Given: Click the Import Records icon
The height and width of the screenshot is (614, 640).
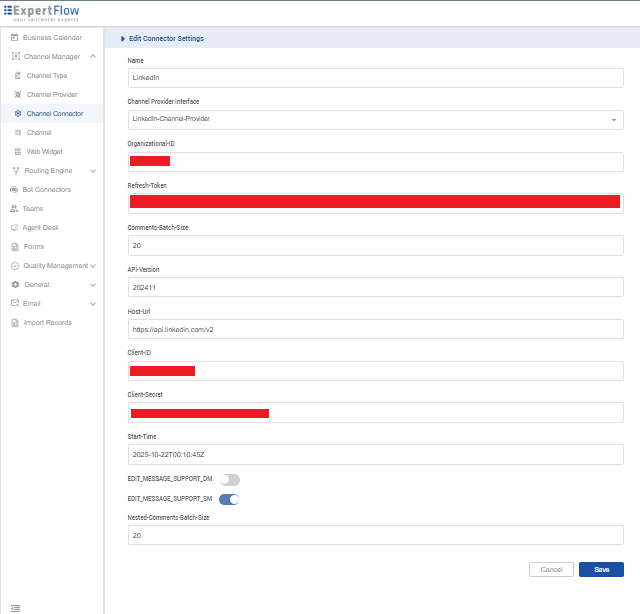Looking at the screenshot, I should coord(13,323).
